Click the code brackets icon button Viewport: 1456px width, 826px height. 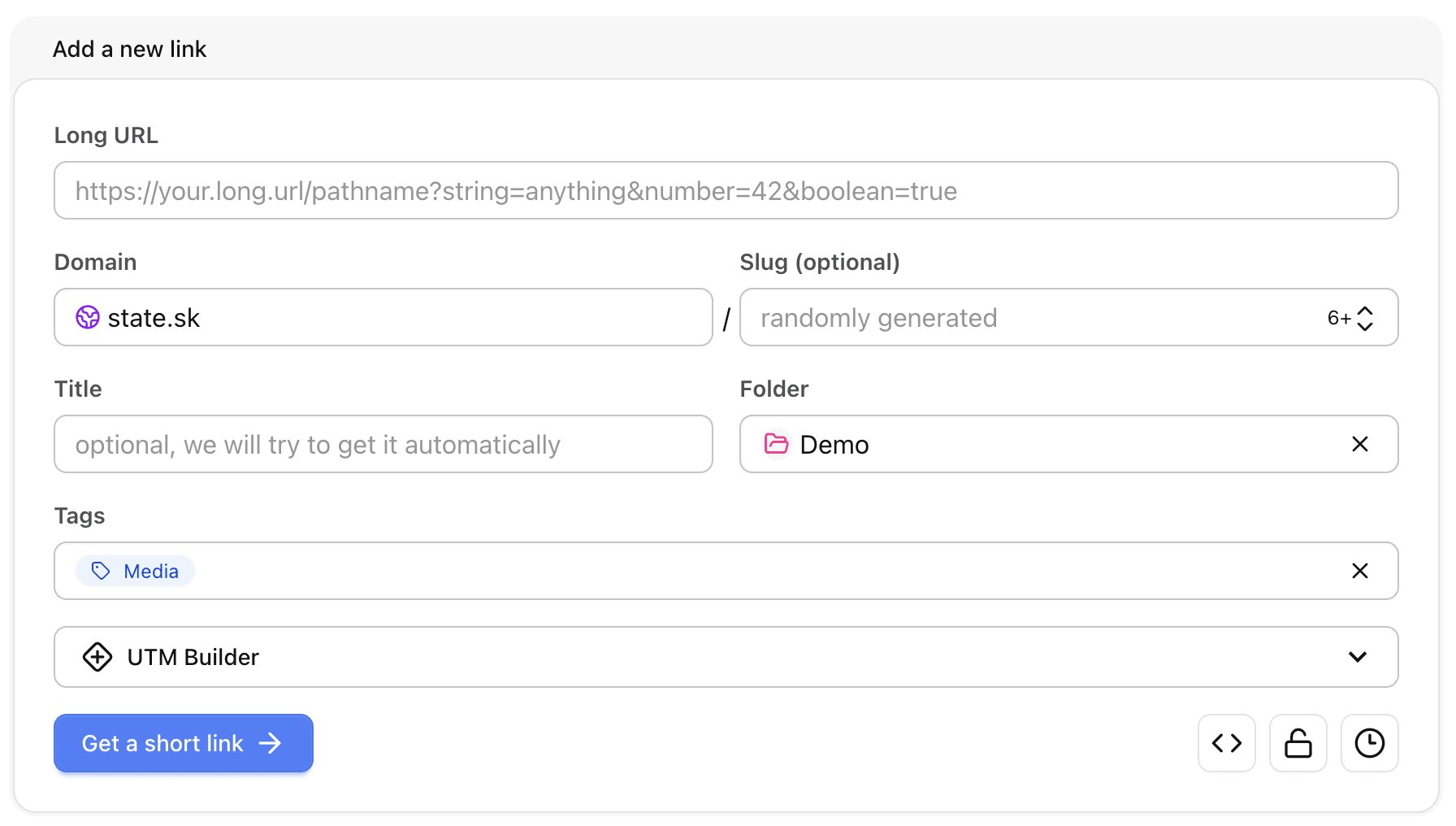[1226, 743]
